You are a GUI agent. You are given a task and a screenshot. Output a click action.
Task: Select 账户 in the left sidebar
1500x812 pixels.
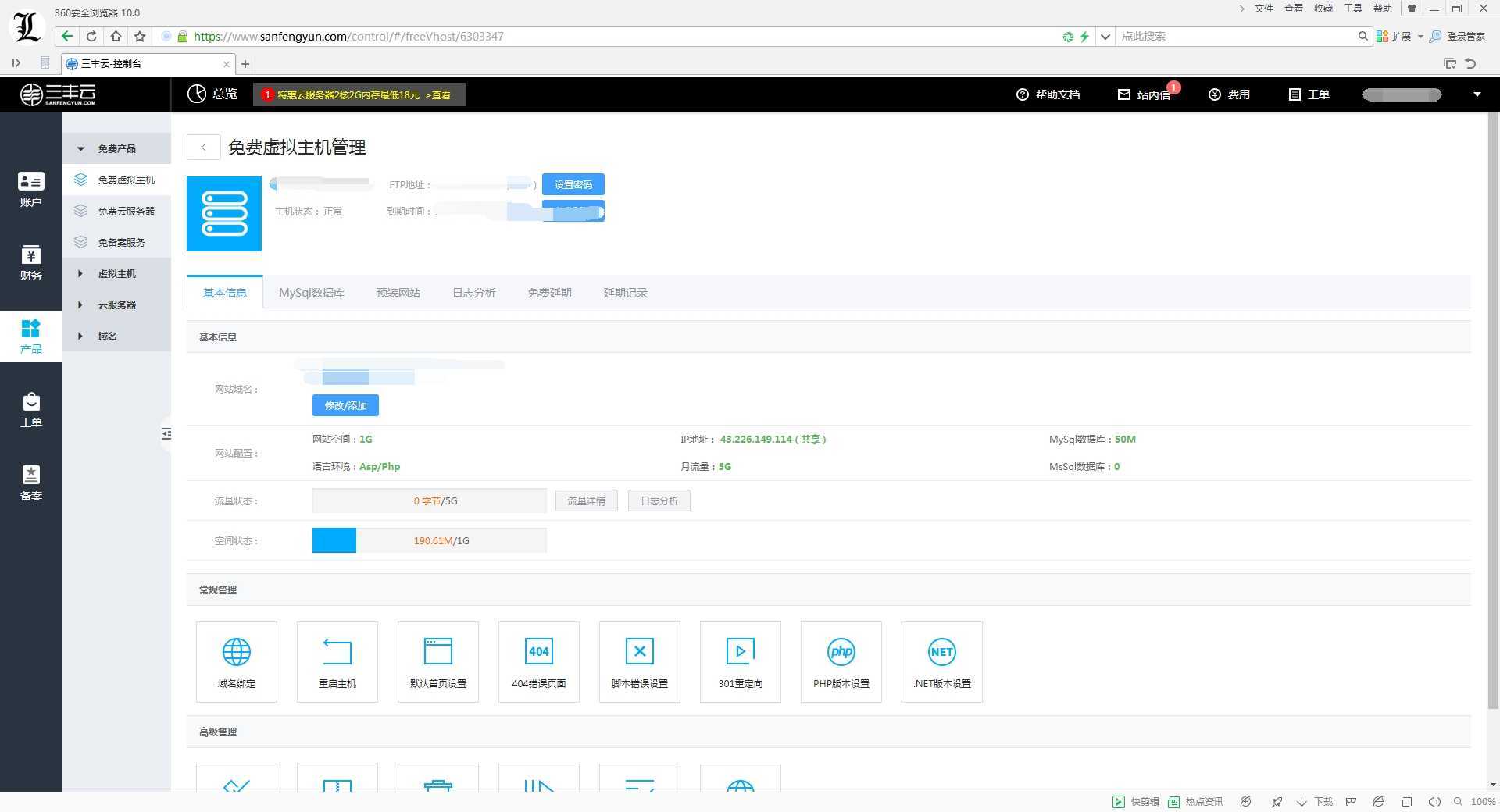pyautogui.click(x=31, y=190)
